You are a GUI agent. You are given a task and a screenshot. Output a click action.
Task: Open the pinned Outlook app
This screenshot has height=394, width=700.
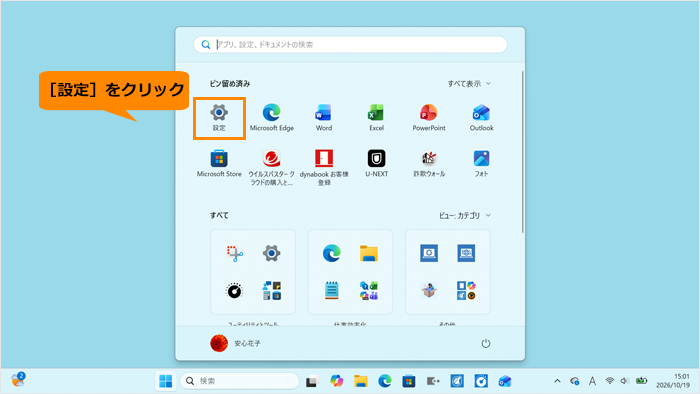tap(481, 118)
